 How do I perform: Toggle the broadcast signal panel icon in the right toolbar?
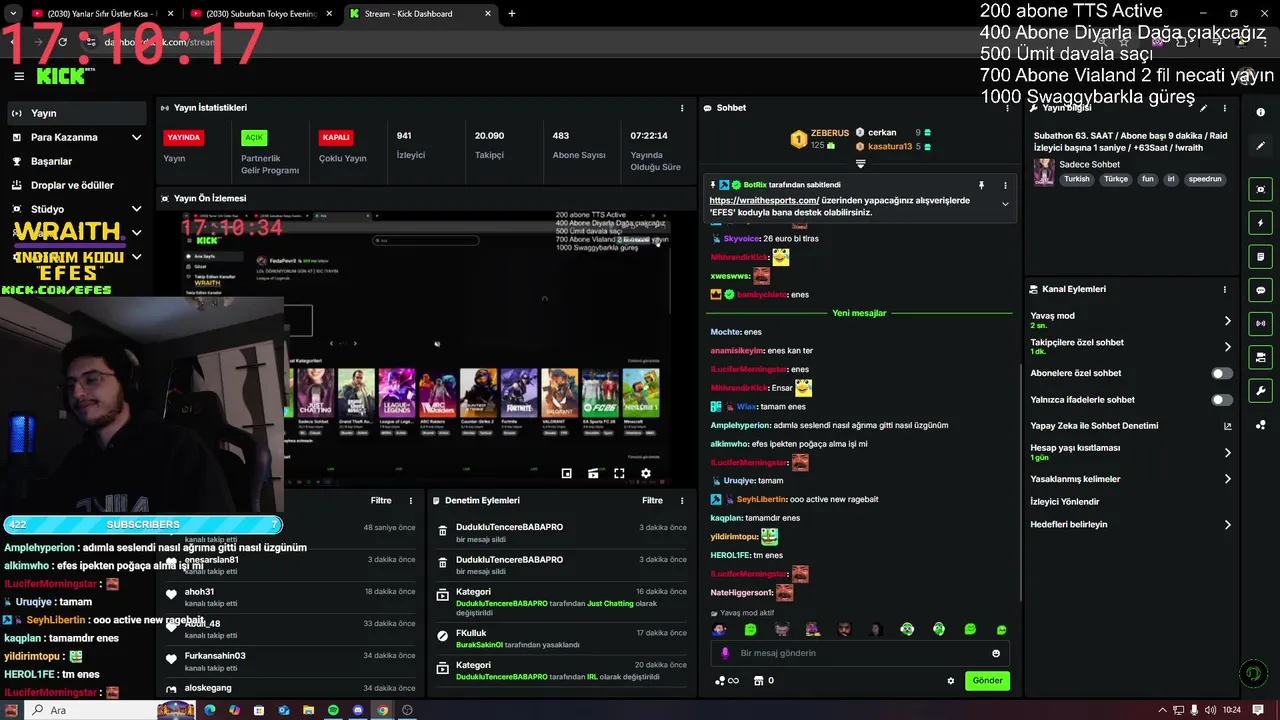tap(1261, 323)
